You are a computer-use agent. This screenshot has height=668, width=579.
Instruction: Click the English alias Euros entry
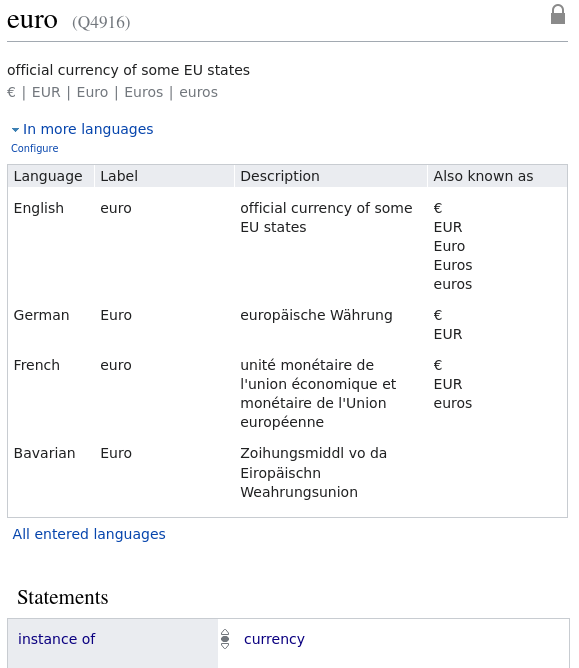pyautogui.click(x=453, y=265)
